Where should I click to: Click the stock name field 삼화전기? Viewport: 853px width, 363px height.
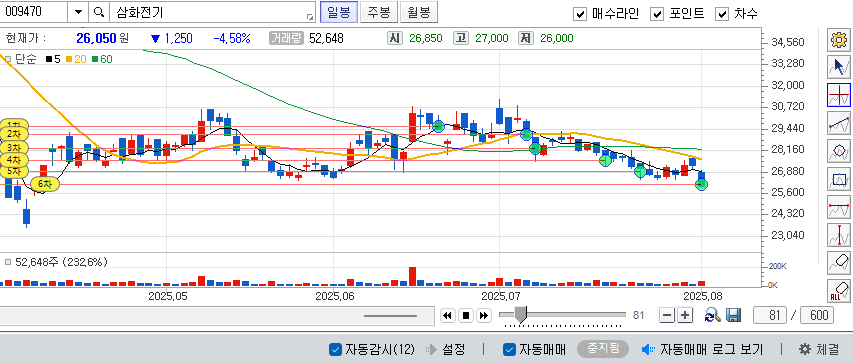(x=212, y=12)
